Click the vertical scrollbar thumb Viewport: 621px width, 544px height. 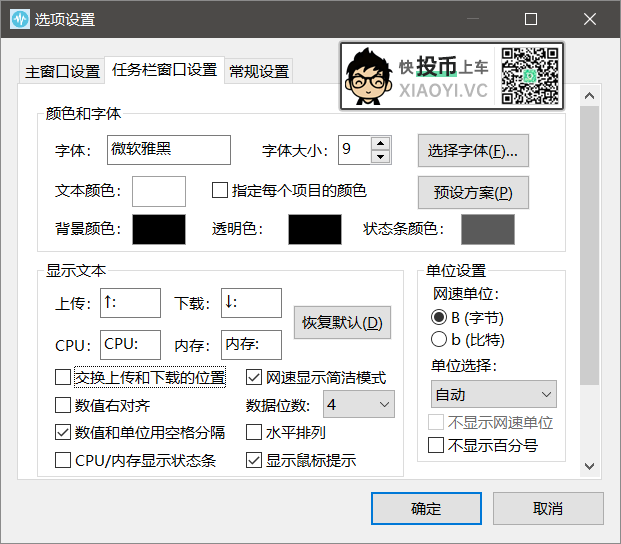pos(589,245)
